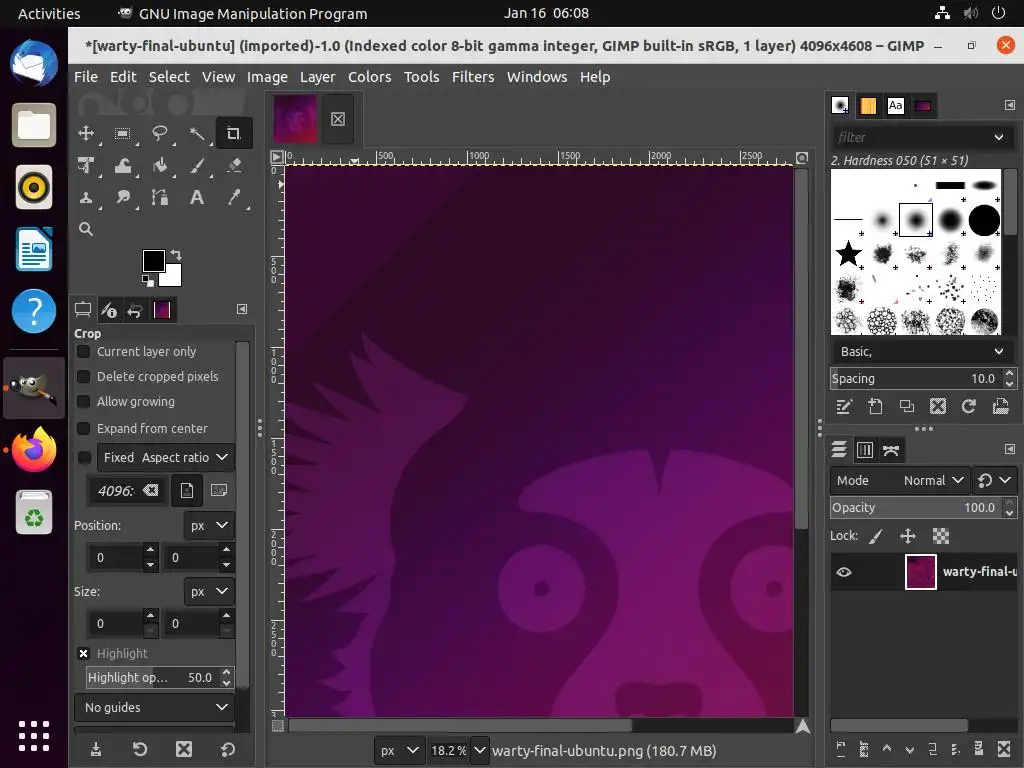Edit the selected brush
Screen dimensions: 1024x768
[x=844, y=406]
